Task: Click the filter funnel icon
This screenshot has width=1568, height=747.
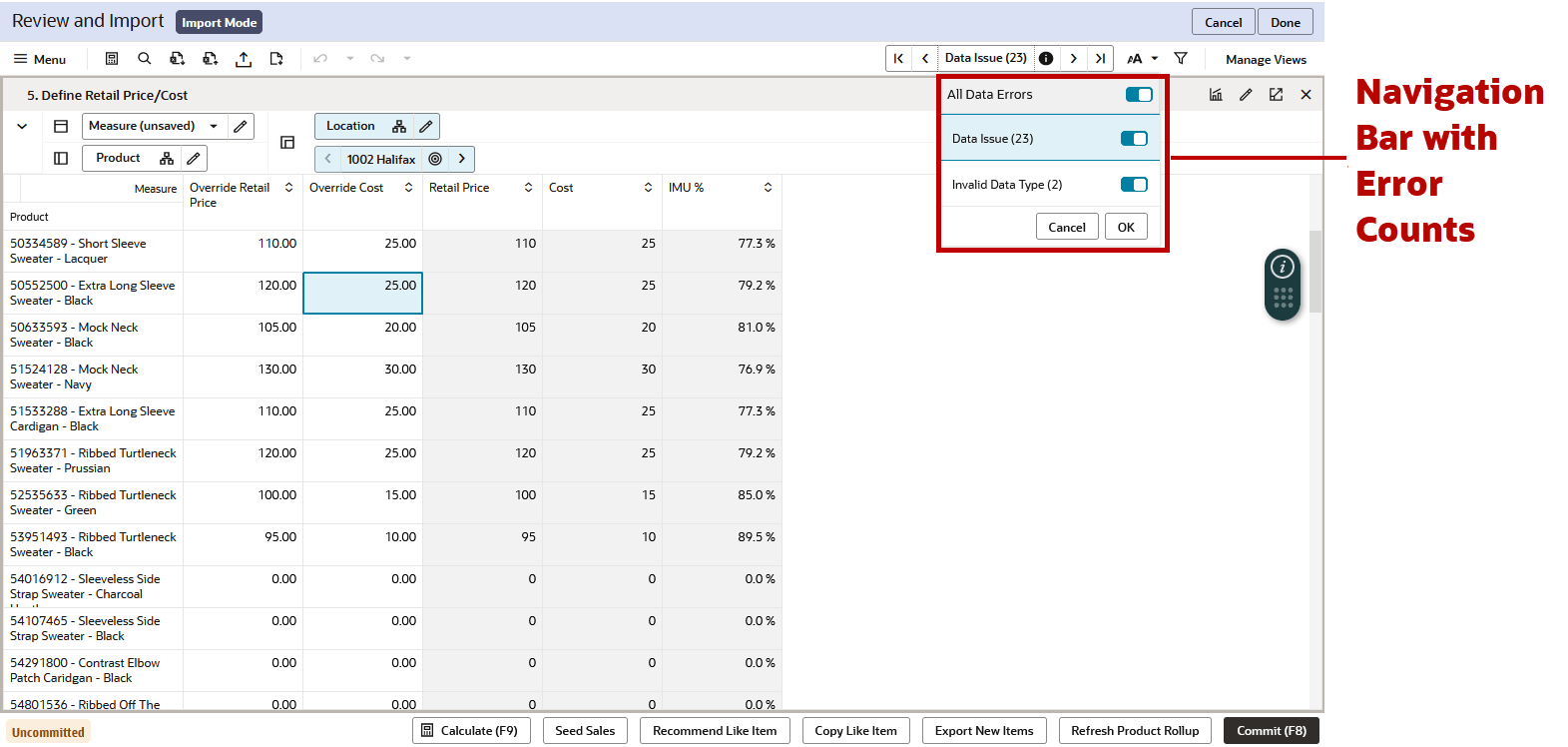Action: (1181, 59)
